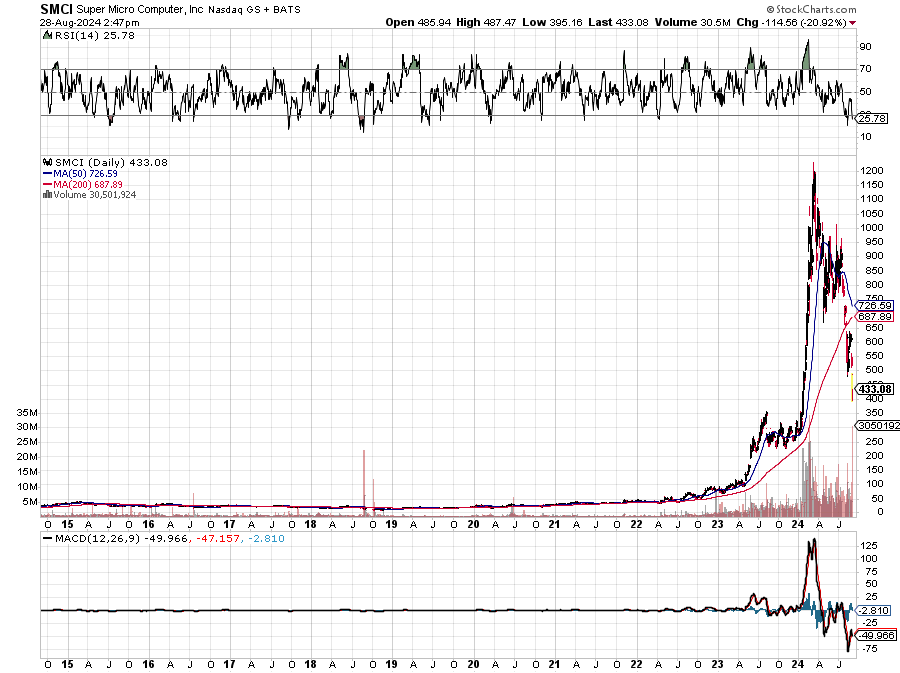
Task: Click the blue MA(50) line swatch
Action: pyautogui.click(x=48, y=173)
